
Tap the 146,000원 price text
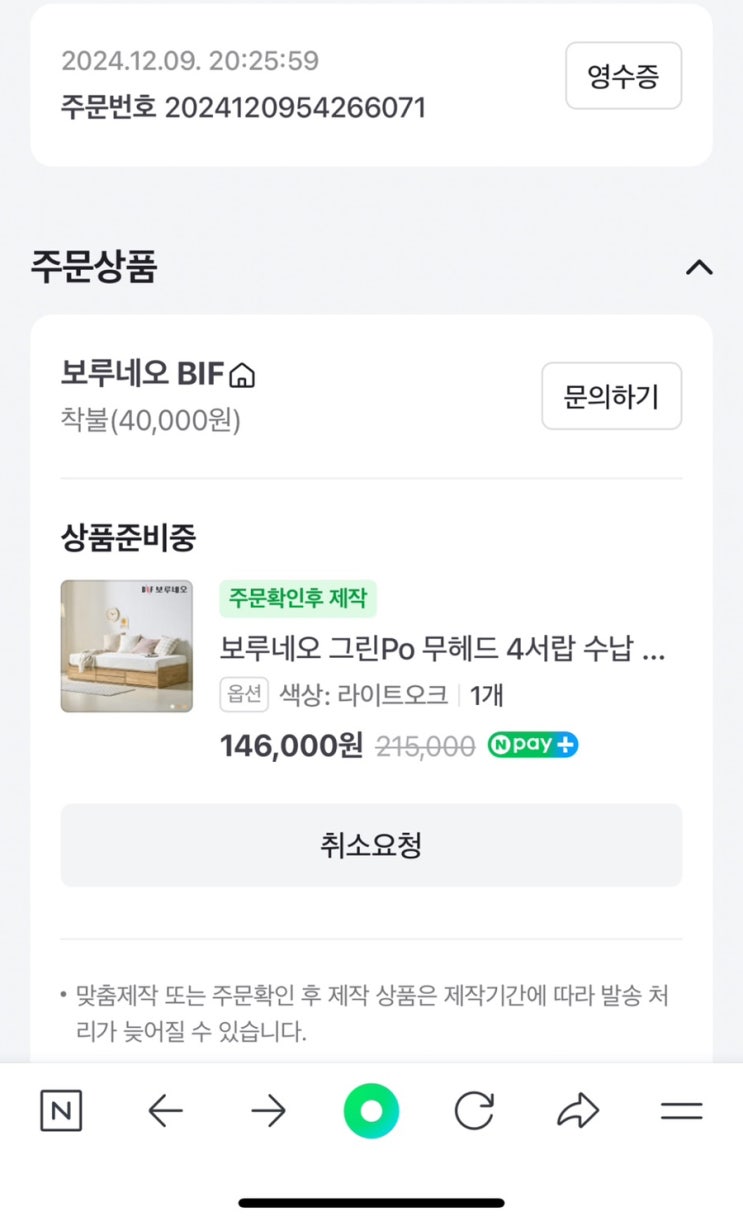pyautogui.click(x=291, y=746)
